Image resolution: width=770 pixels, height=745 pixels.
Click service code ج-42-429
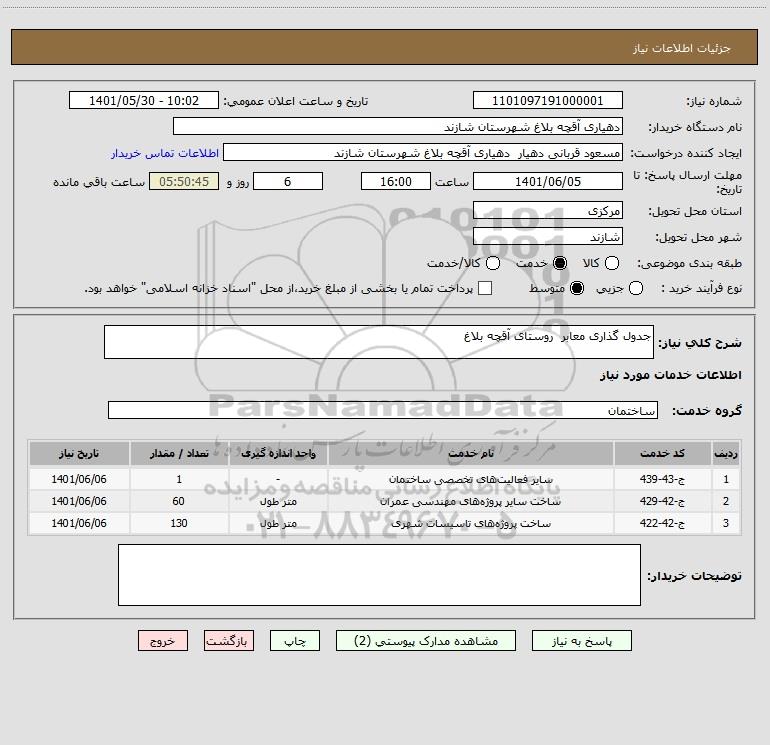tap(662, 501)
